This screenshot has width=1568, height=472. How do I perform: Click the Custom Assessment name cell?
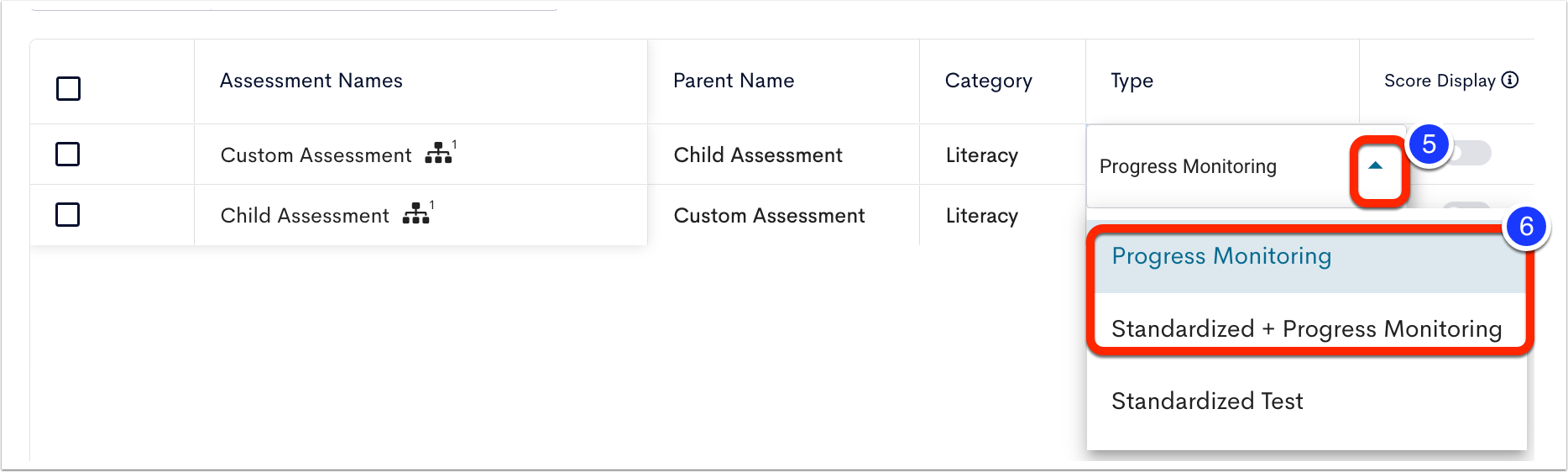pos(316,155)
